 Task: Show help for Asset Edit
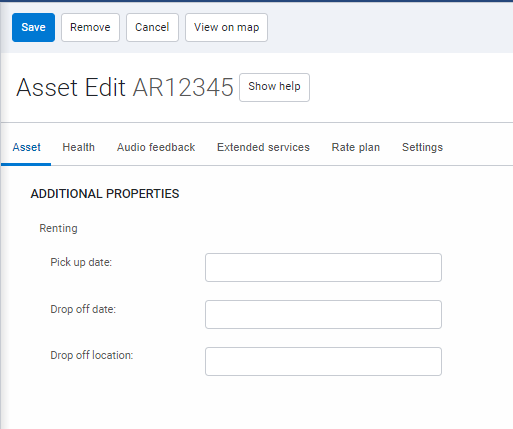pyautogui.click(x=274, y=87)
